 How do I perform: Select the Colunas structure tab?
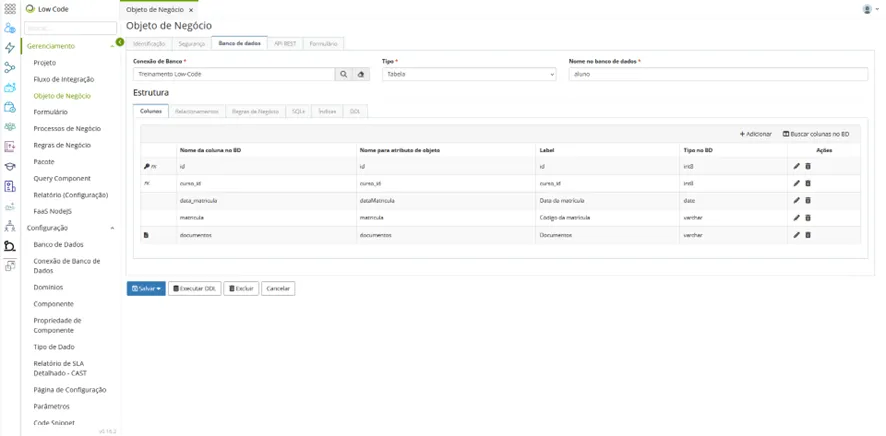pos(151,111)
